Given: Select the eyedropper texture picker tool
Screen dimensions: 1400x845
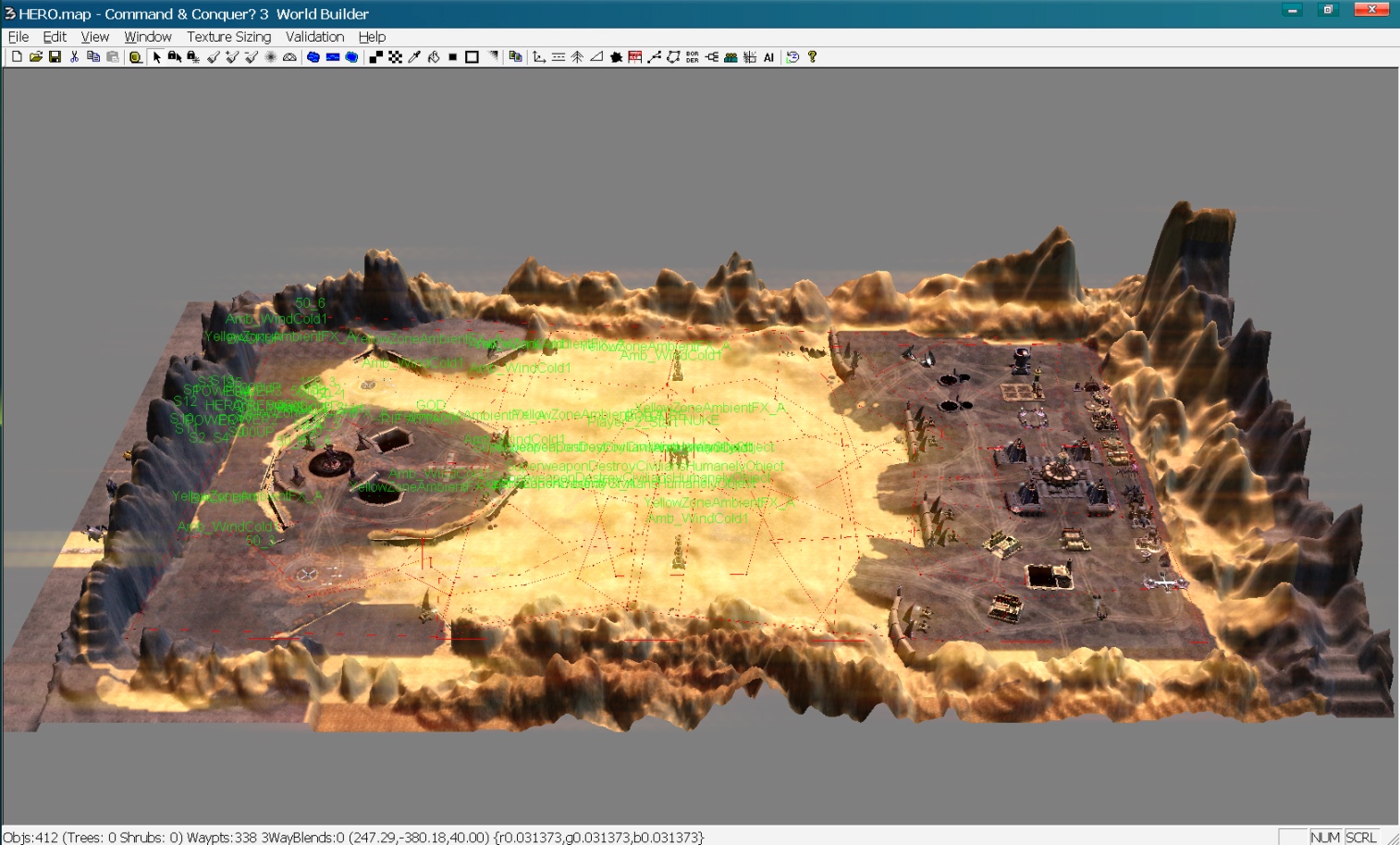Looking at the screenshot, I should click(x=414, y=57).
